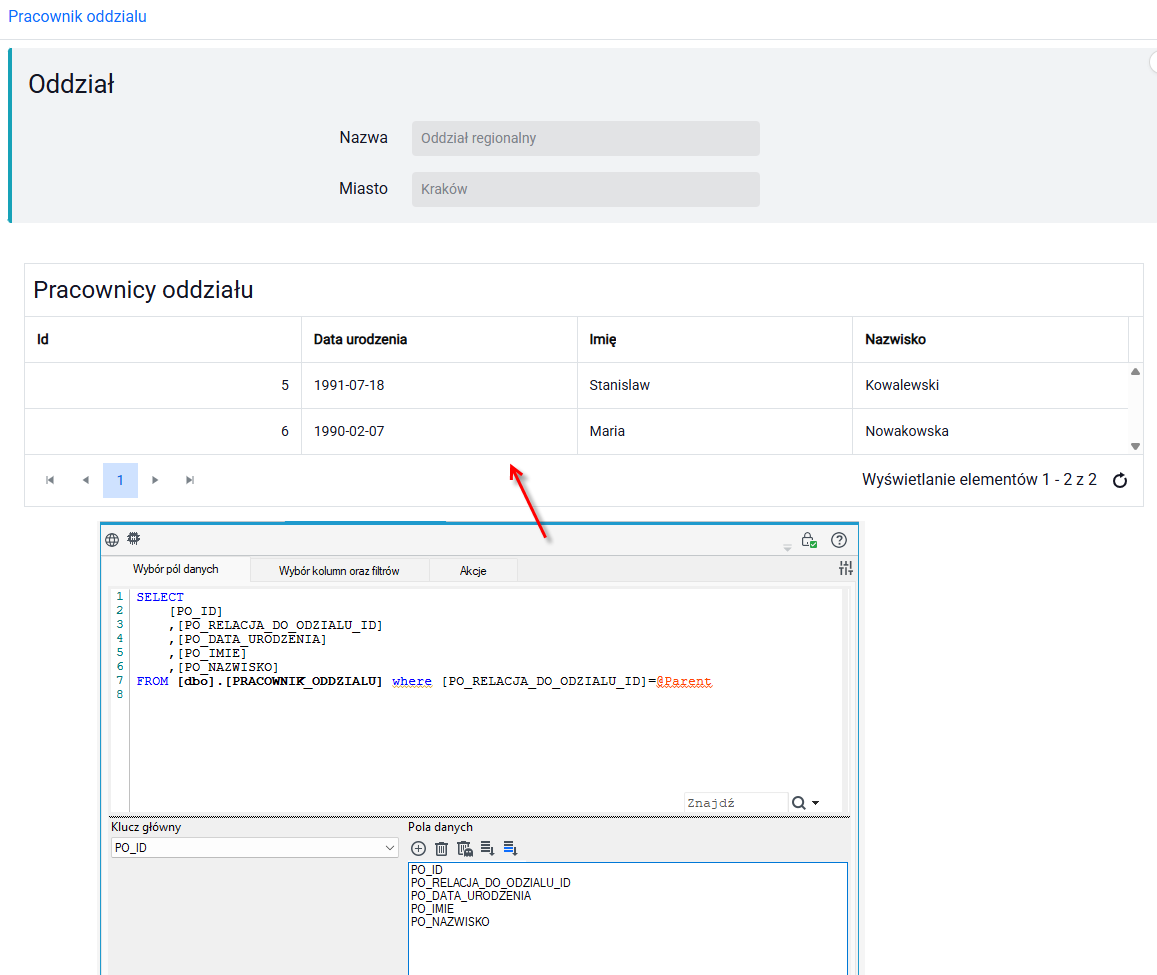Select the Maria cell in the grid
This screenshot has width=1157, height=975.
[x=714, y=431]
